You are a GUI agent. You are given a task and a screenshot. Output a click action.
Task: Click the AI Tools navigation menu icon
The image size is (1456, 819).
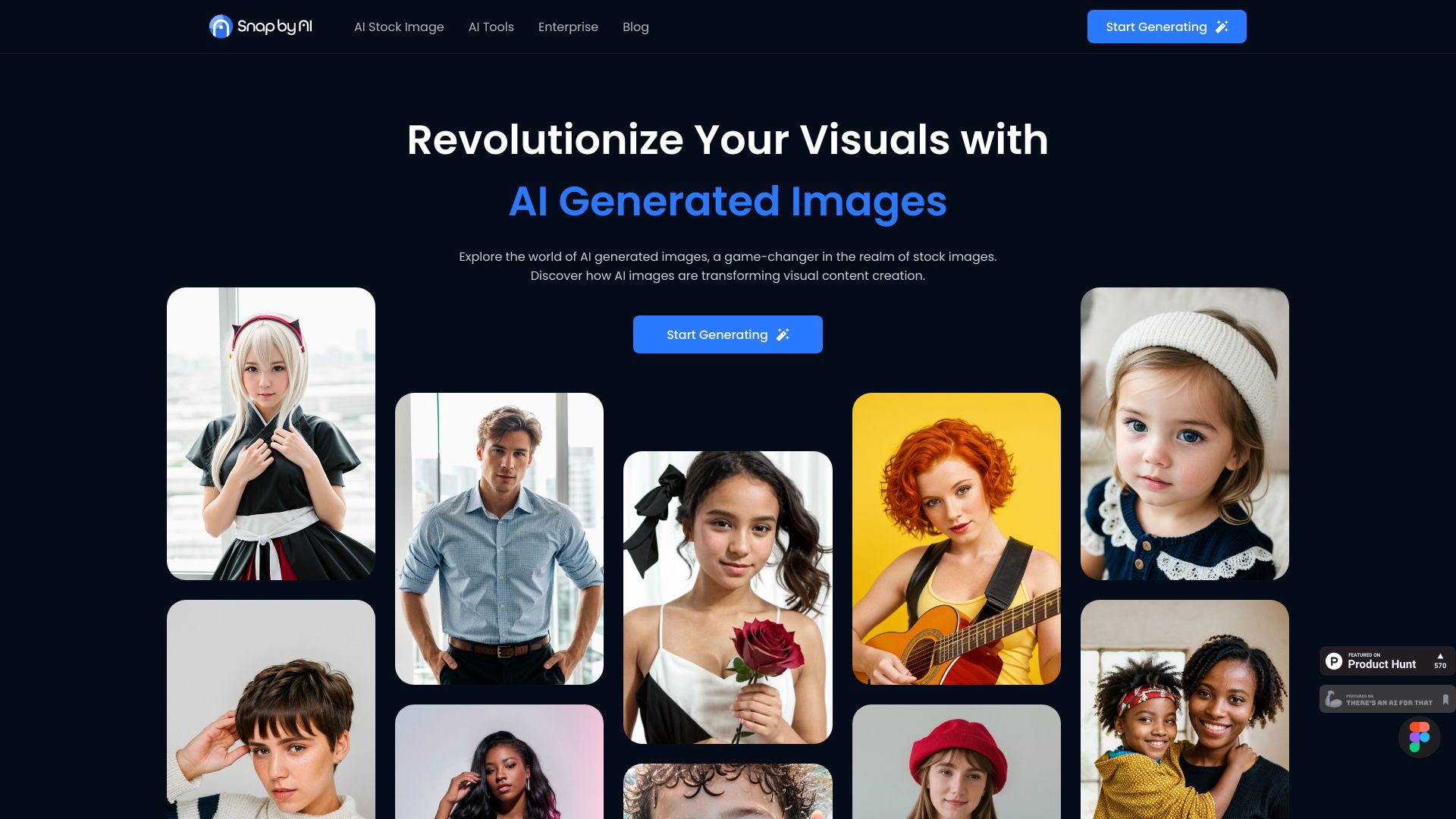click(x=491, y=27)
